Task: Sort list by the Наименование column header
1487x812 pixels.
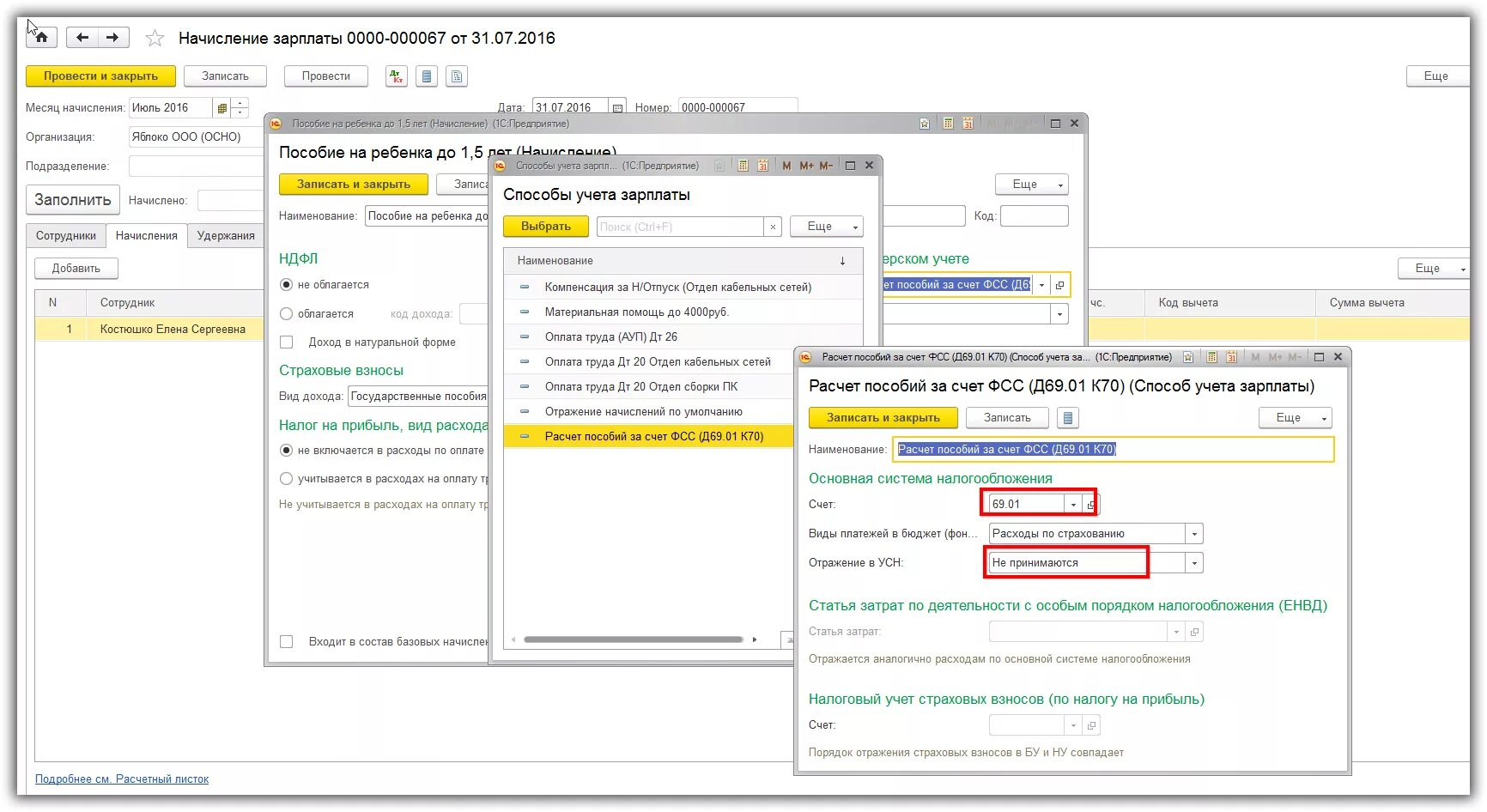Action: tap(683, 261)
